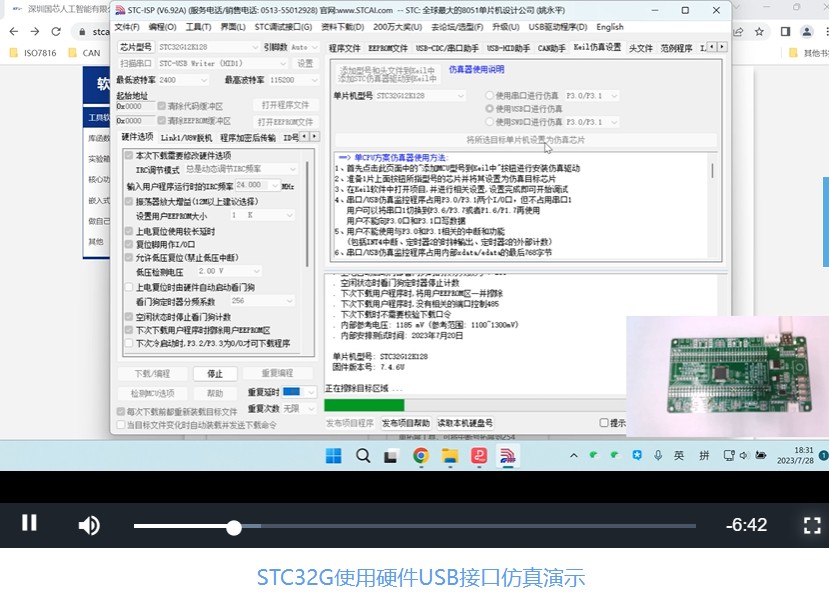Open the 单片机型号 dropdown in Keil tab
Viewport: 829px width, 592px height.
point(420,96)
